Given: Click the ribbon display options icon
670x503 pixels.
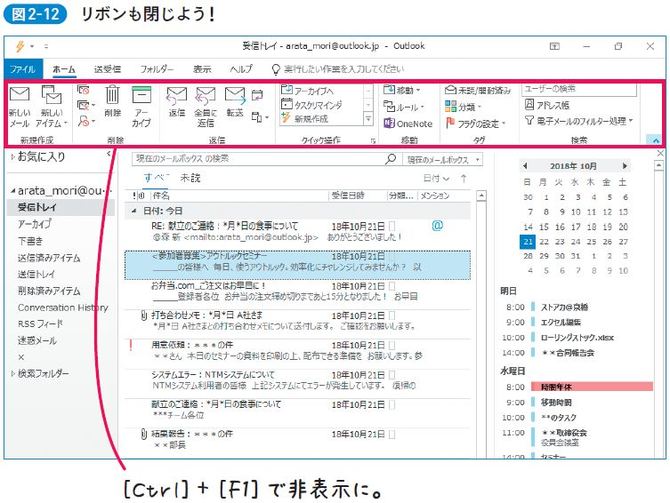Looking at the screenshot, I should pyautogui.click(x=554, y=46).
